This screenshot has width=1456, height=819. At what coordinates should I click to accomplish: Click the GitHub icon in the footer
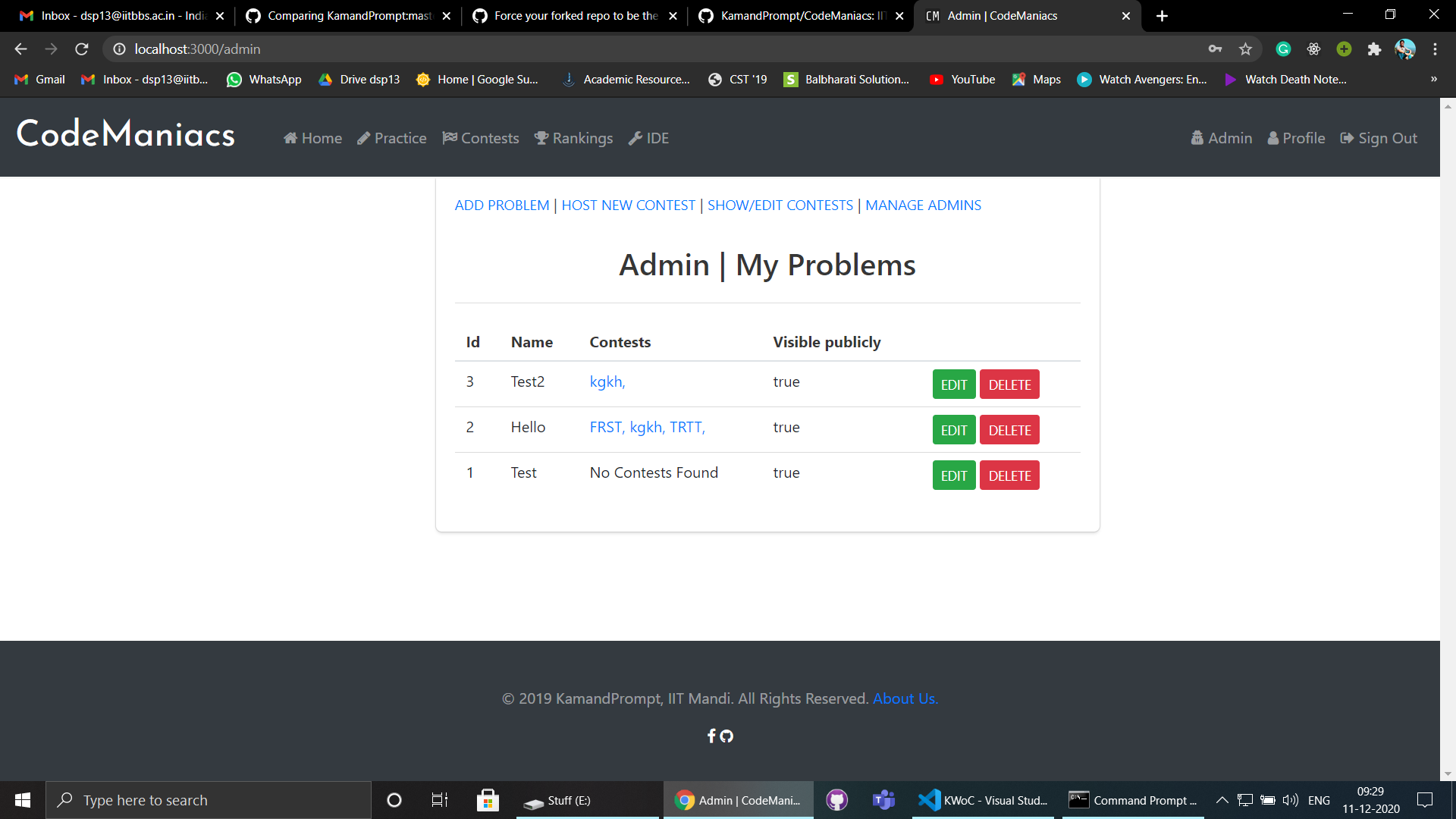[726, 736]
